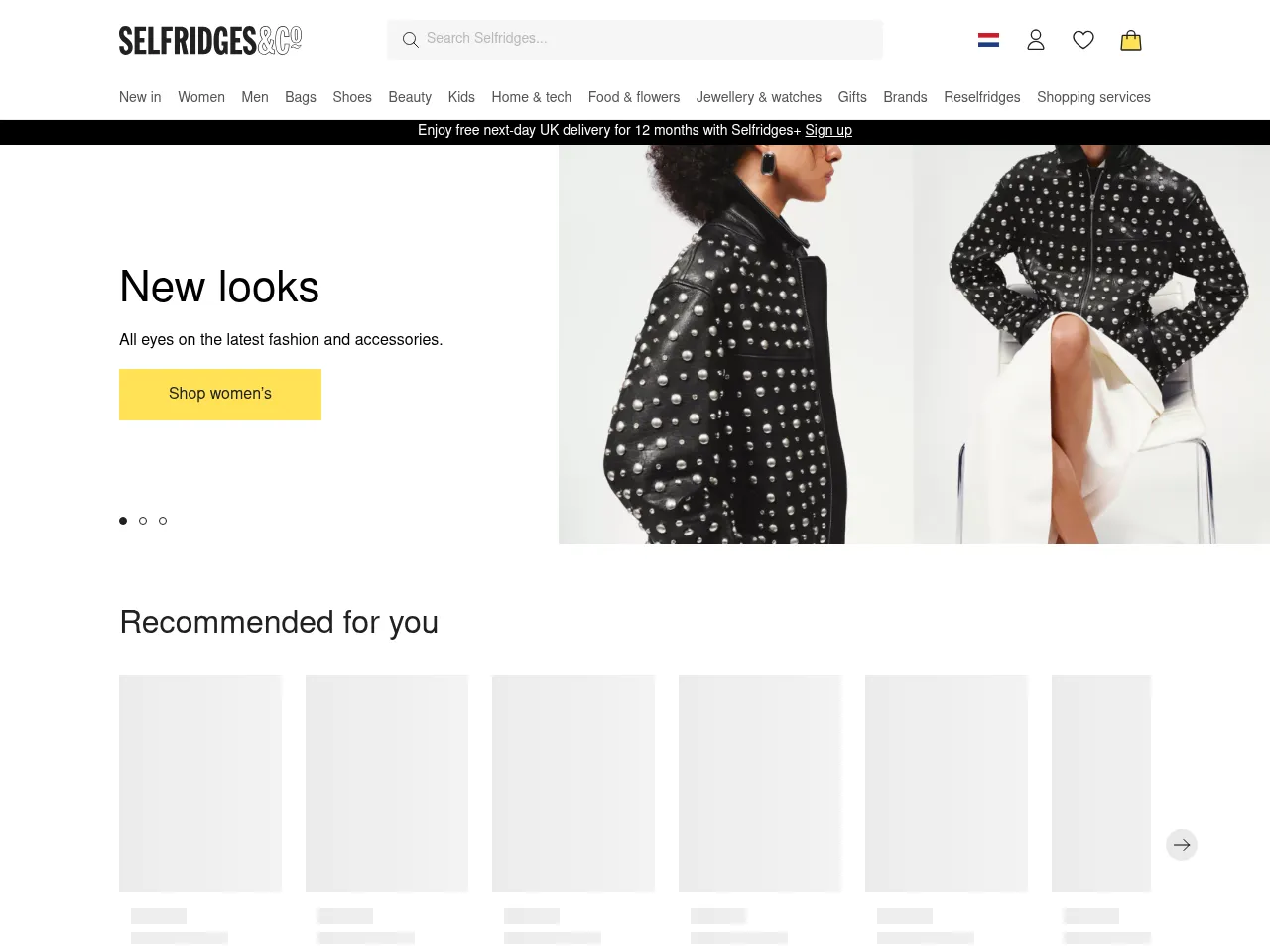Open the Women menu
This screenshot has width=1270, height=952.
coord(201,97)
